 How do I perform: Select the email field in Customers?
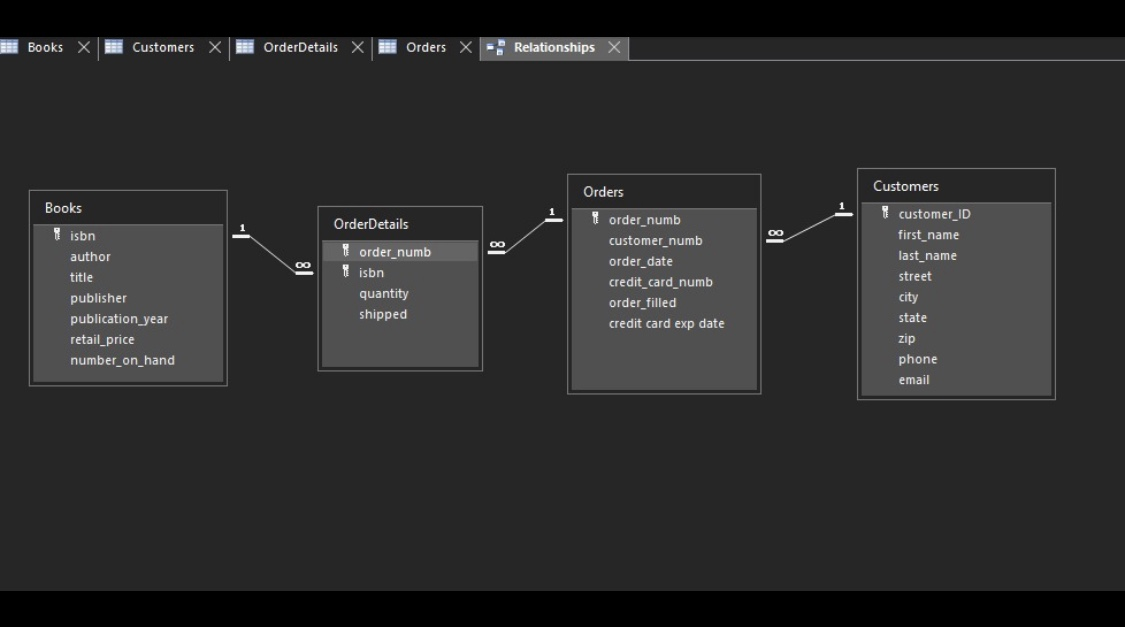point(956,380)
